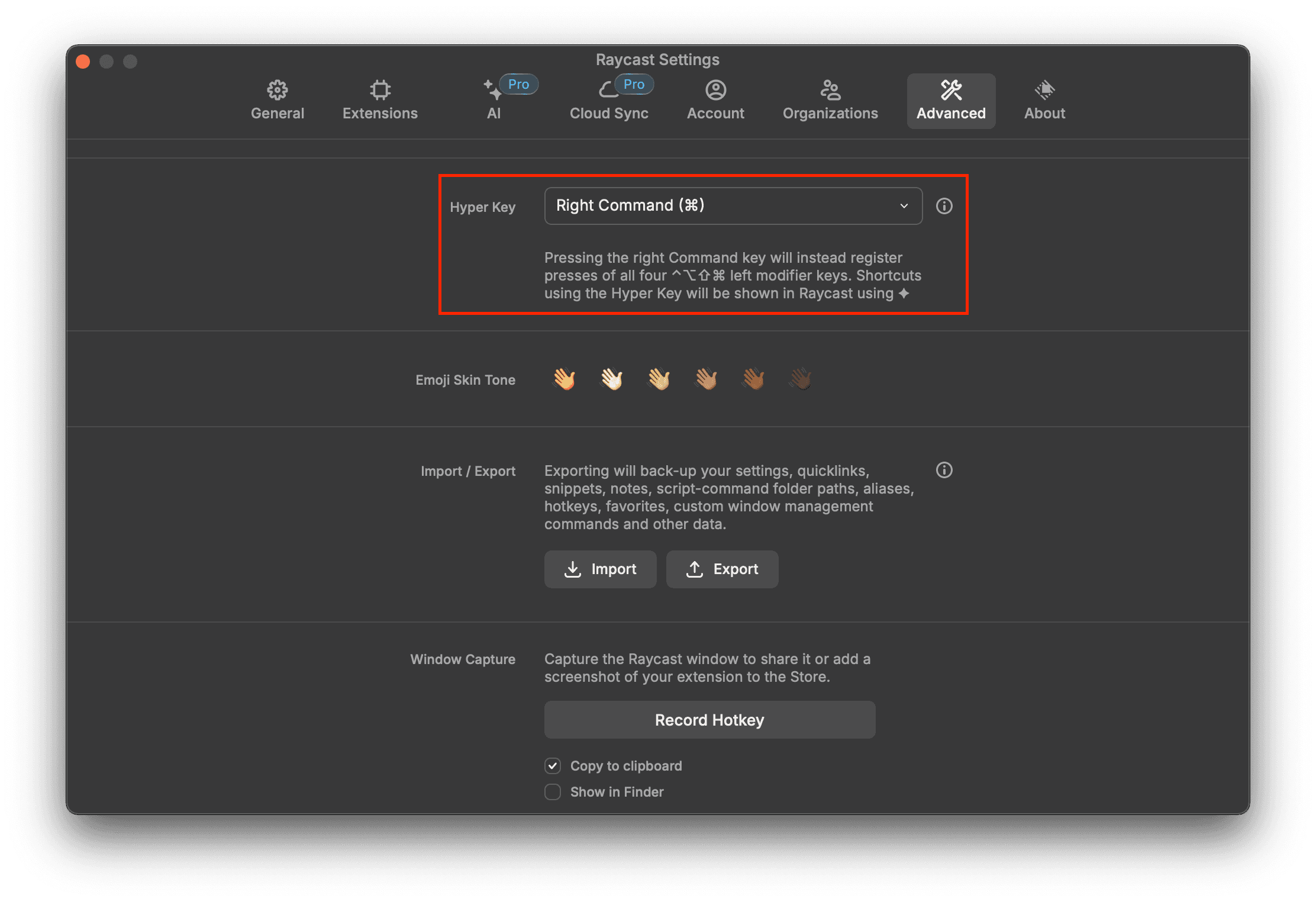Uncheck Copy to clipboard

pyautogui.click(x=553, y=766)
